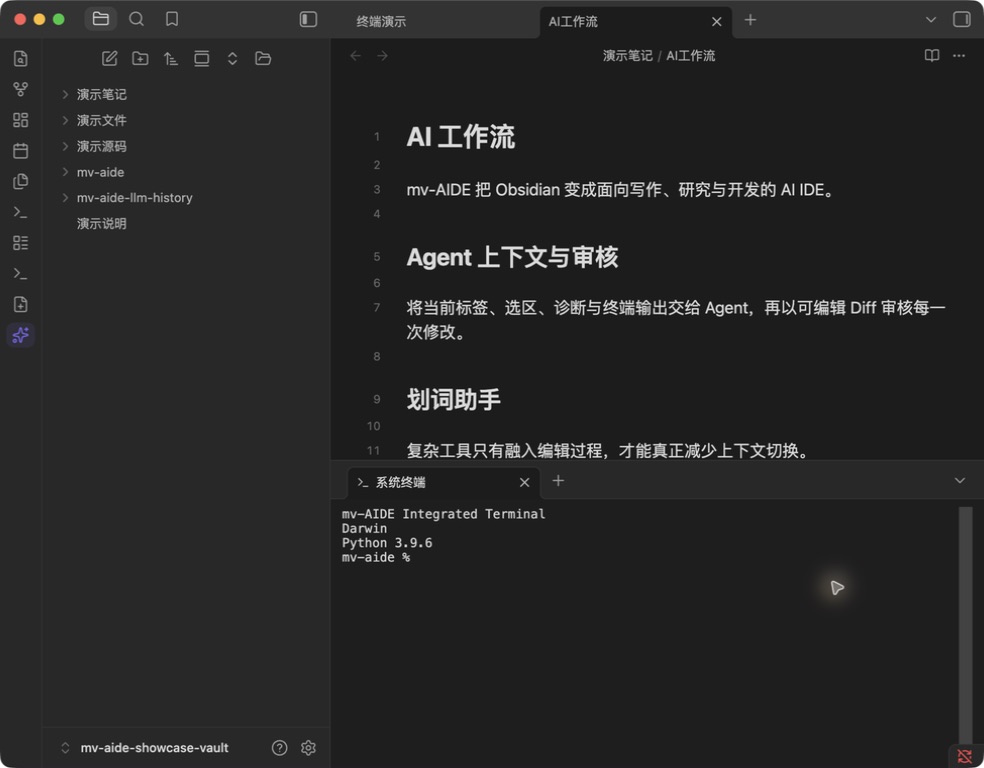Add a new terminal tab
The image size is (984, 768).
[558, 481]
